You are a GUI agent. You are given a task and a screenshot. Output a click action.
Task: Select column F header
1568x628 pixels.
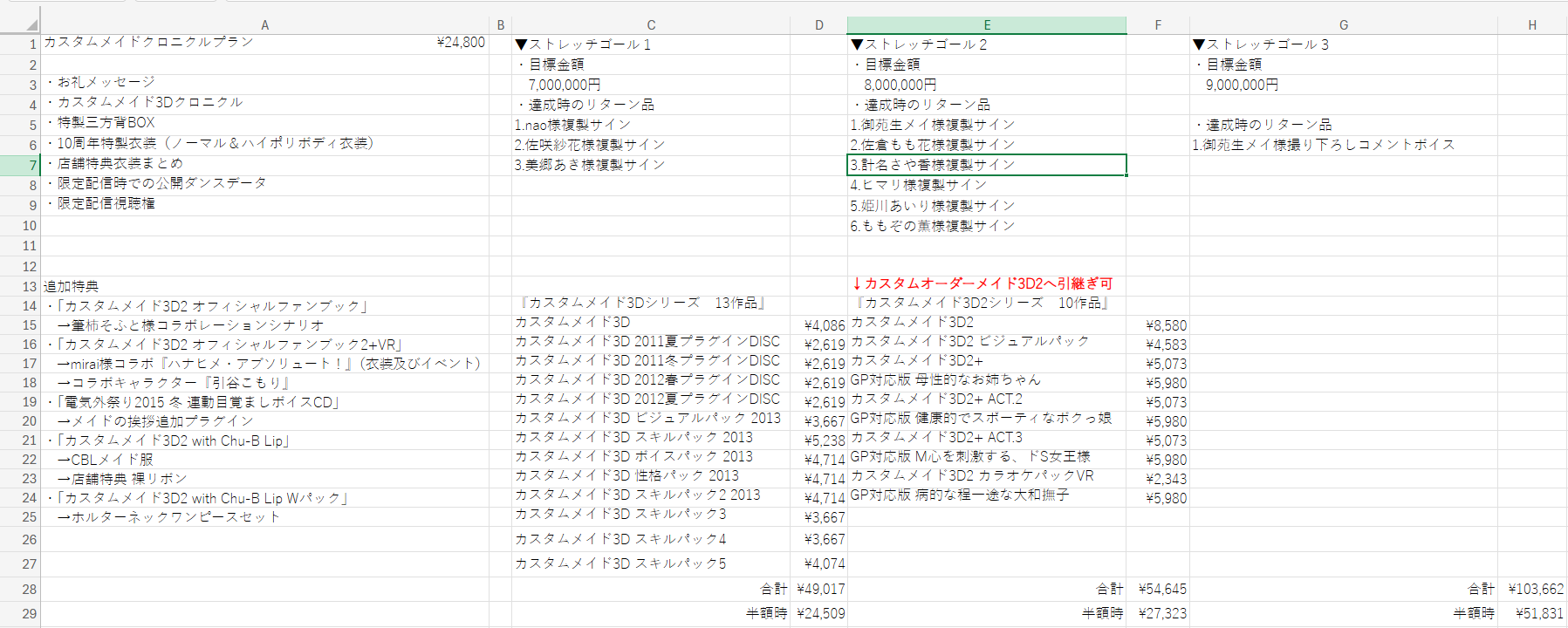[1158, 25]
